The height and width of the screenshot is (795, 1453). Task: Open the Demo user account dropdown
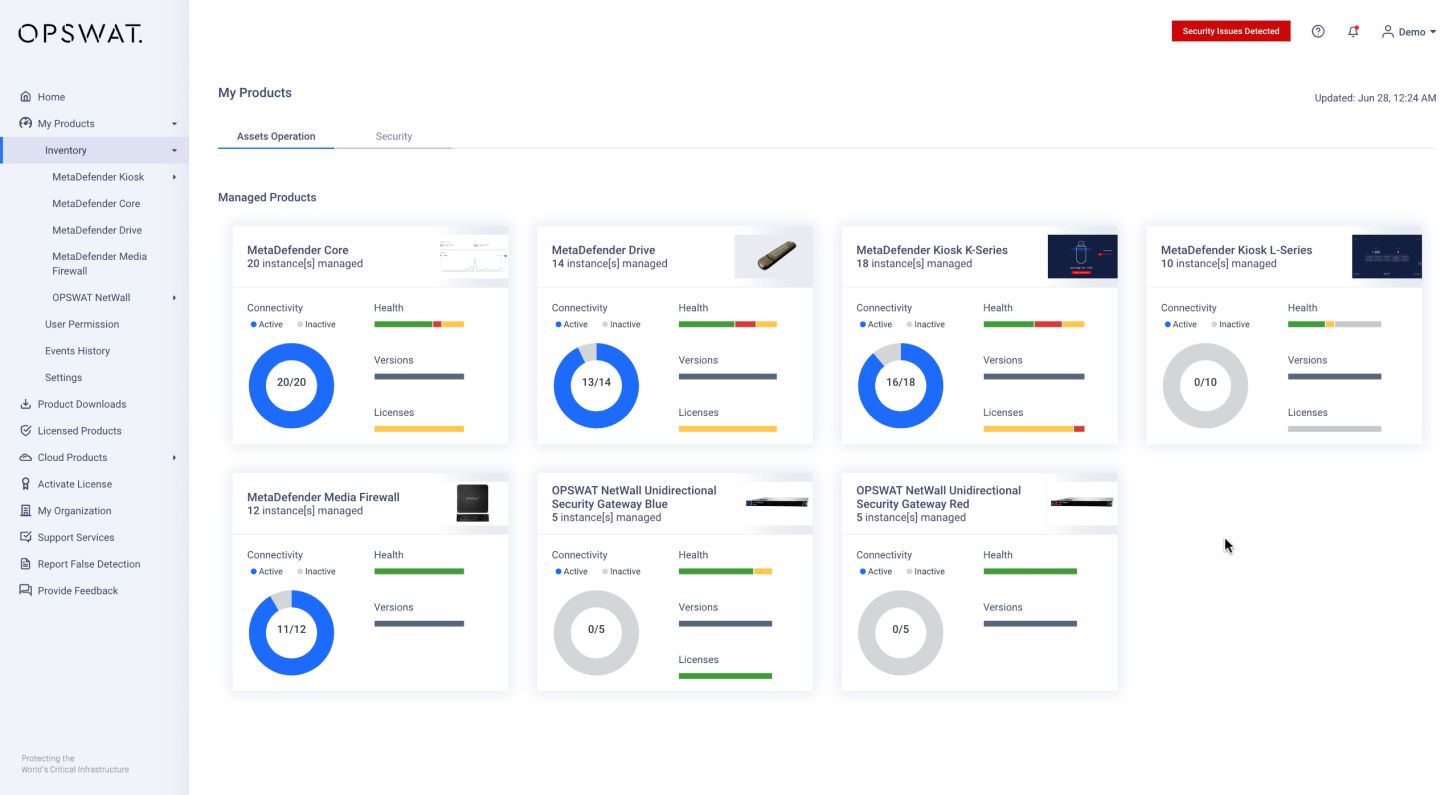point(1409,32)
